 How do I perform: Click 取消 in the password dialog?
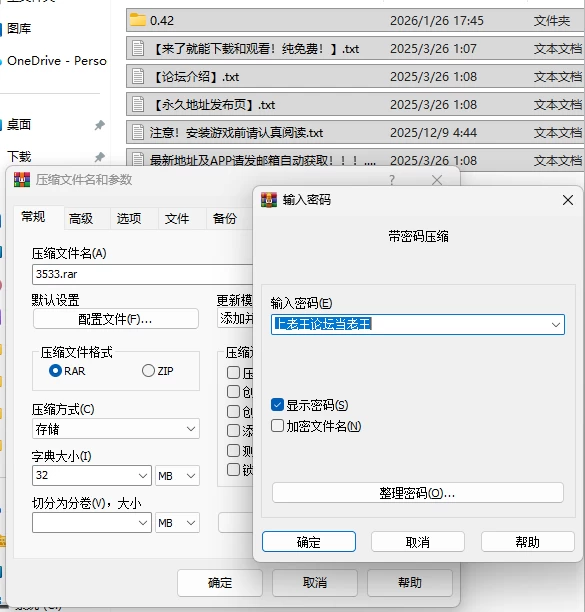coord(418,542)
